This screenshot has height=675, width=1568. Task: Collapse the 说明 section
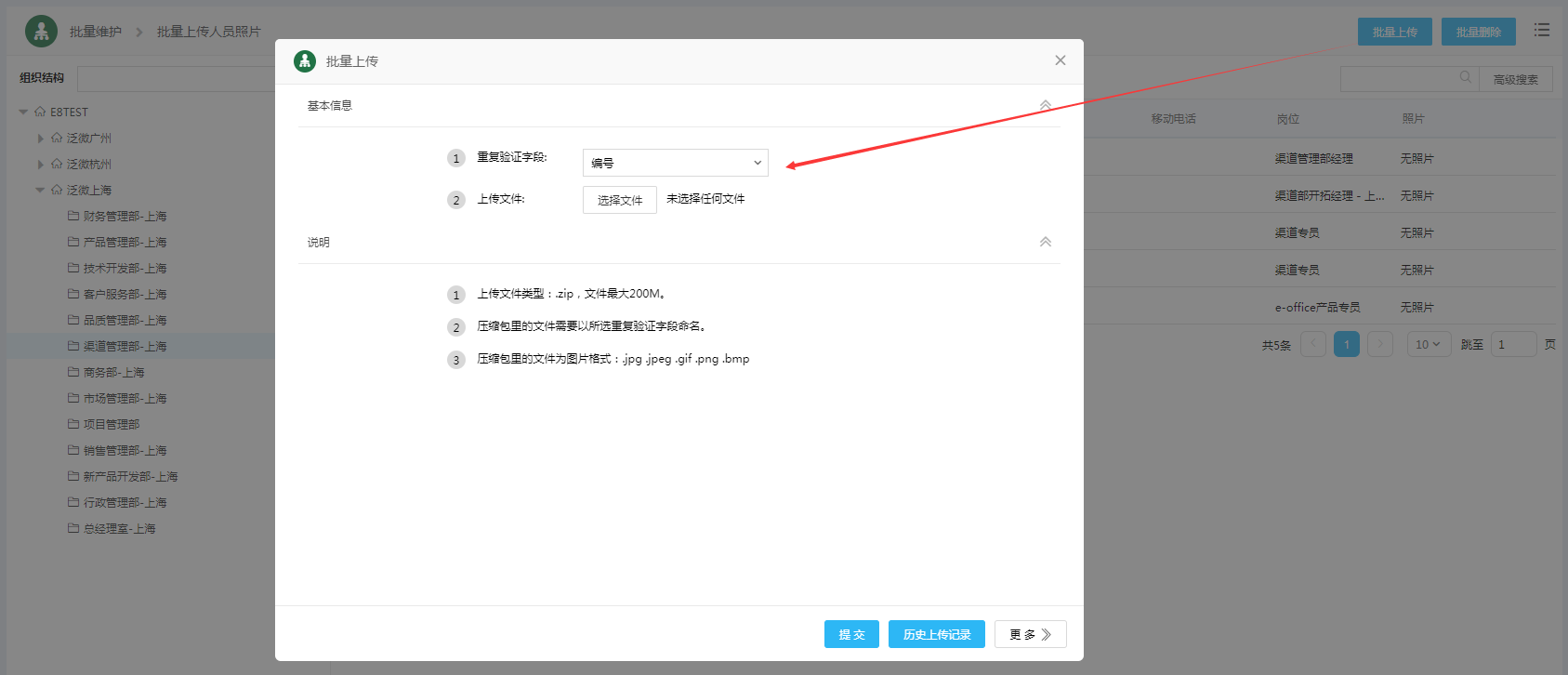tap(1045, 242)
